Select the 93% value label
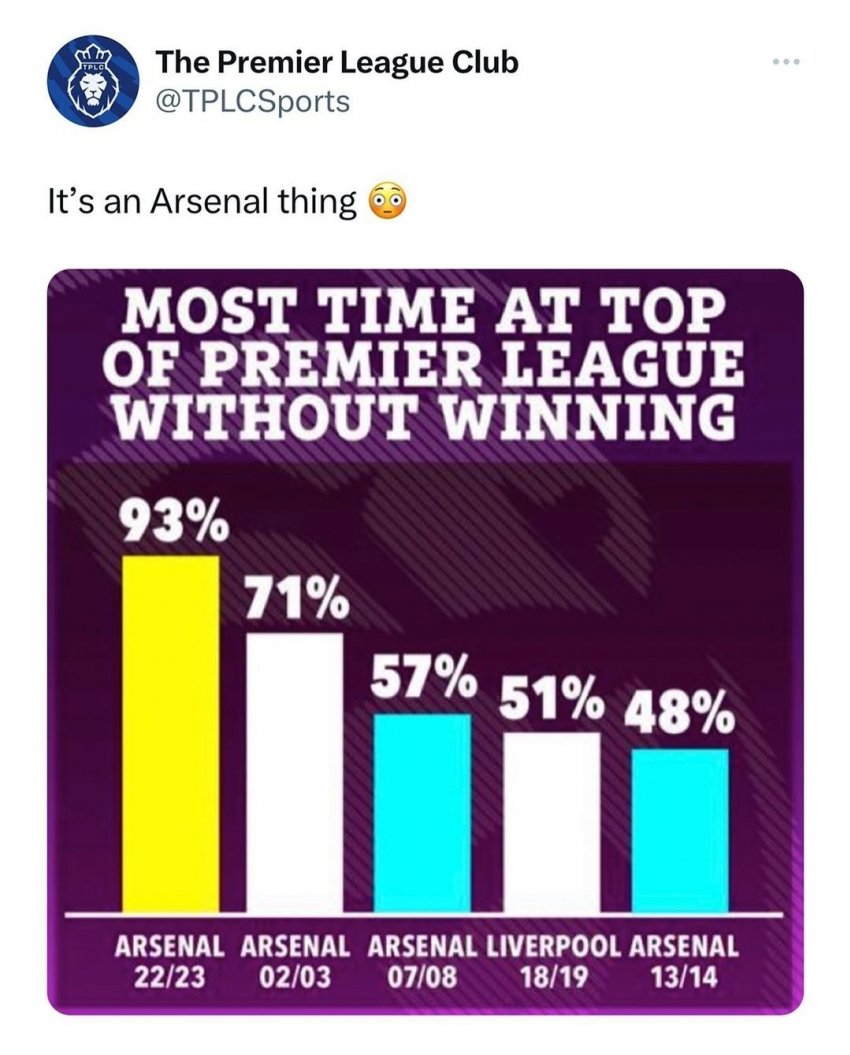This screenshot has width=850, height=1055. (x=173, y=521)
